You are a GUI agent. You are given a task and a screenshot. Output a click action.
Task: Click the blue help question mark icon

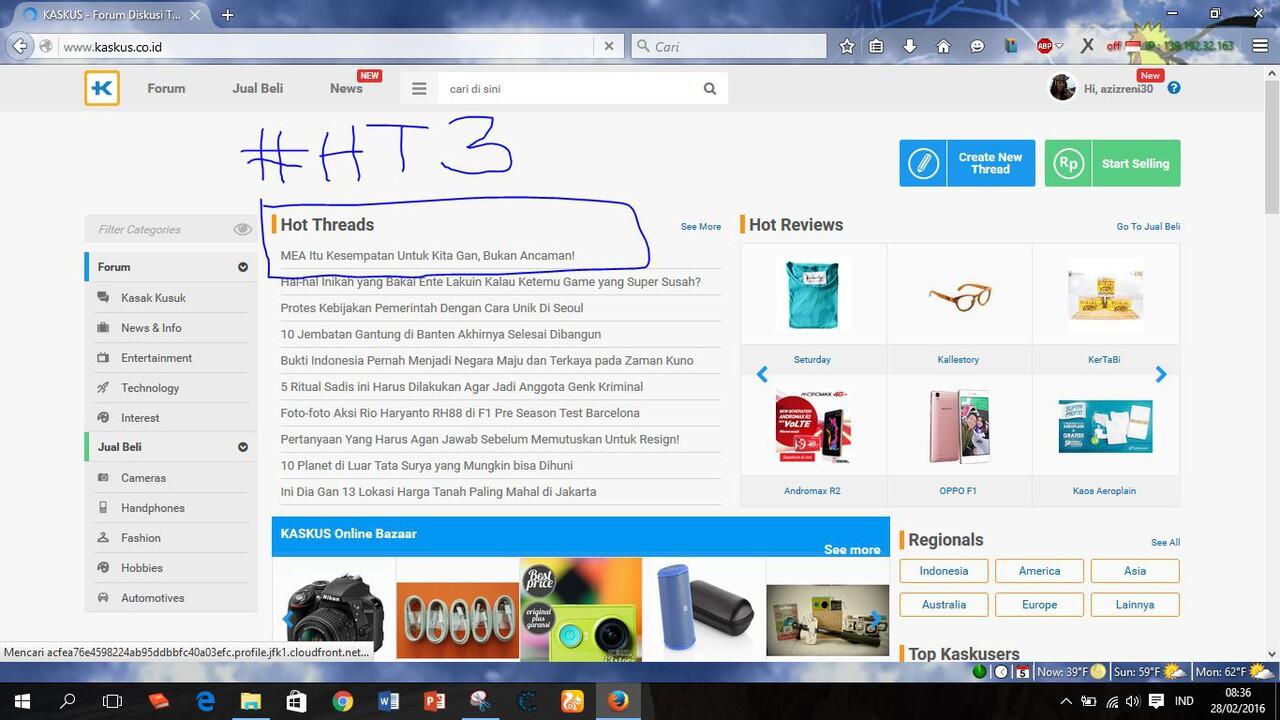pos(1174,88)
